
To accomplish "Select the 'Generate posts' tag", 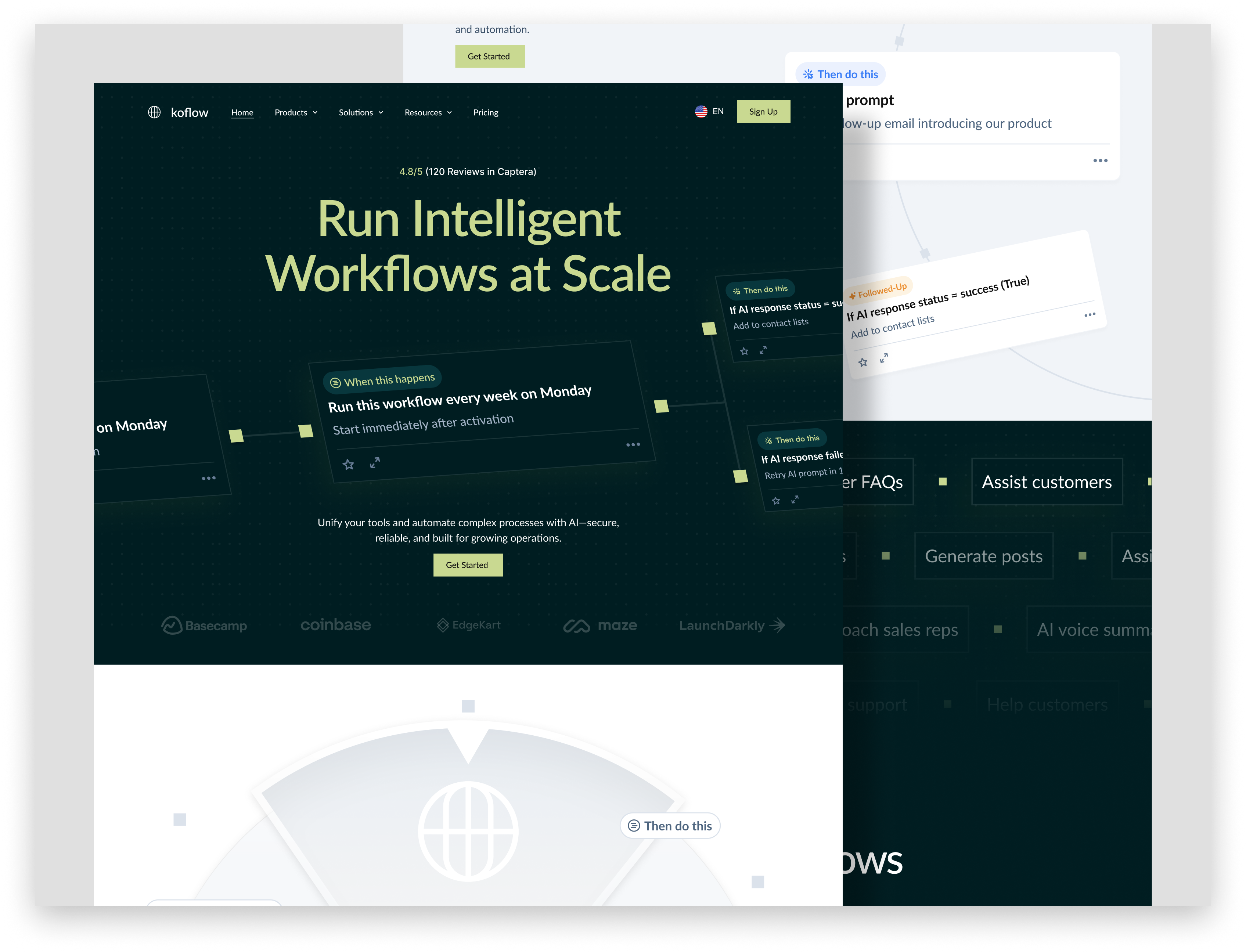I will point(984,556).
